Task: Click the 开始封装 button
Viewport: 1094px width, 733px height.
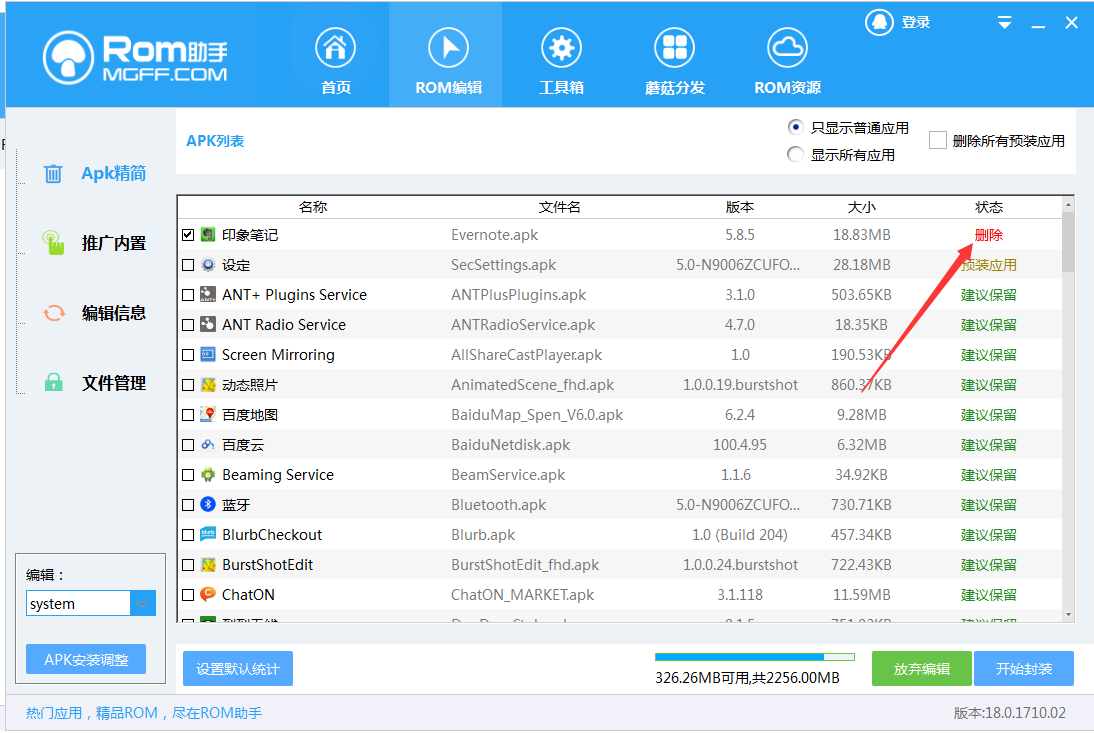Action: coord(1024,669)
